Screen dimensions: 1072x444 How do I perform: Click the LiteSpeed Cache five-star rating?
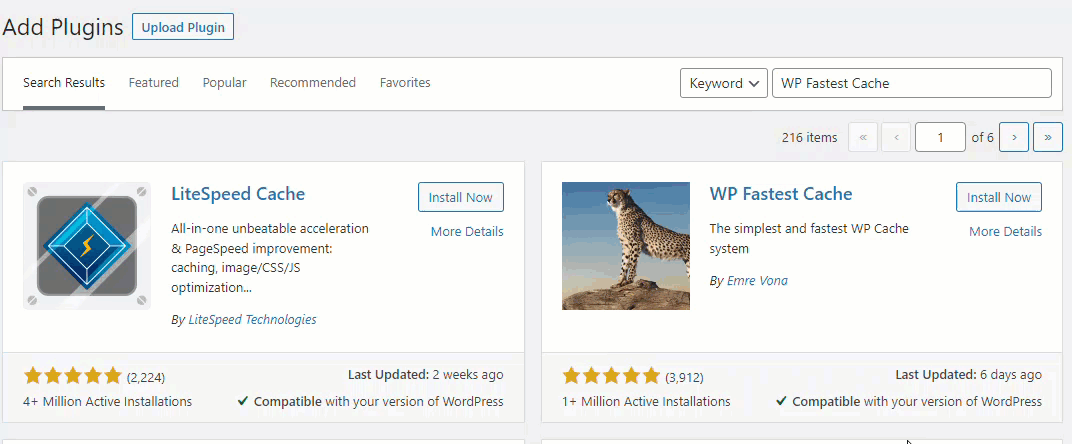tap(73, 376)
